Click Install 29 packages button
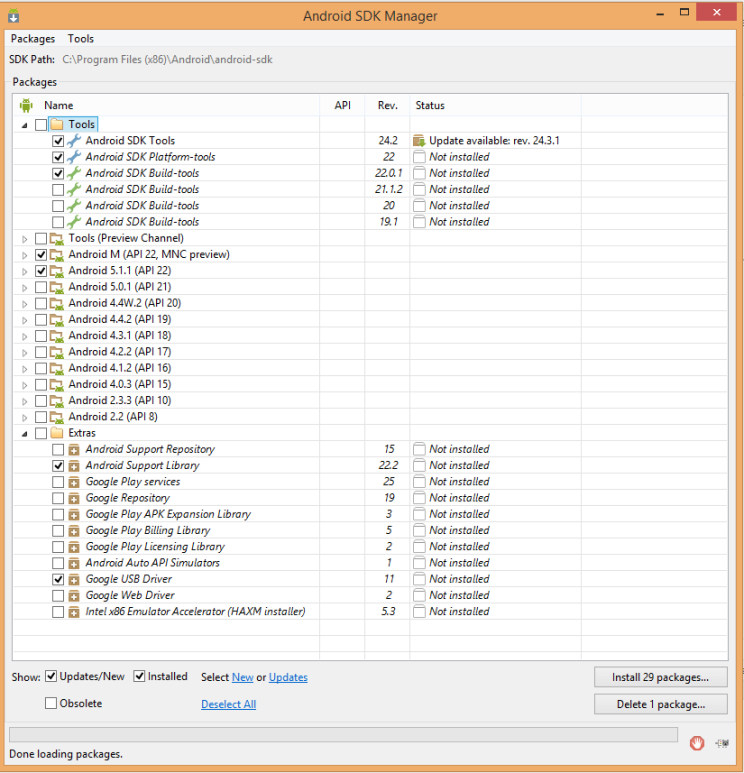The image size is (744, 773). (660, 677)
